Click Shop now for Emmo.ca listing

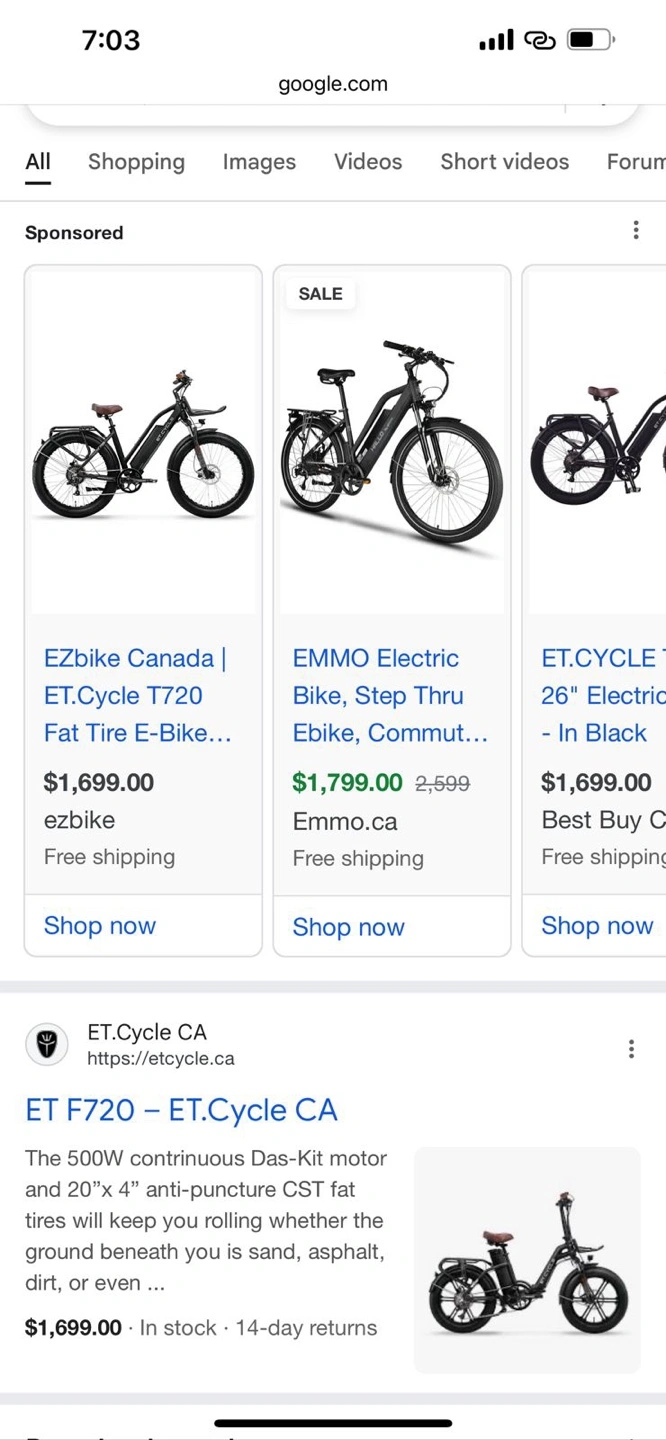click(348, 928)
